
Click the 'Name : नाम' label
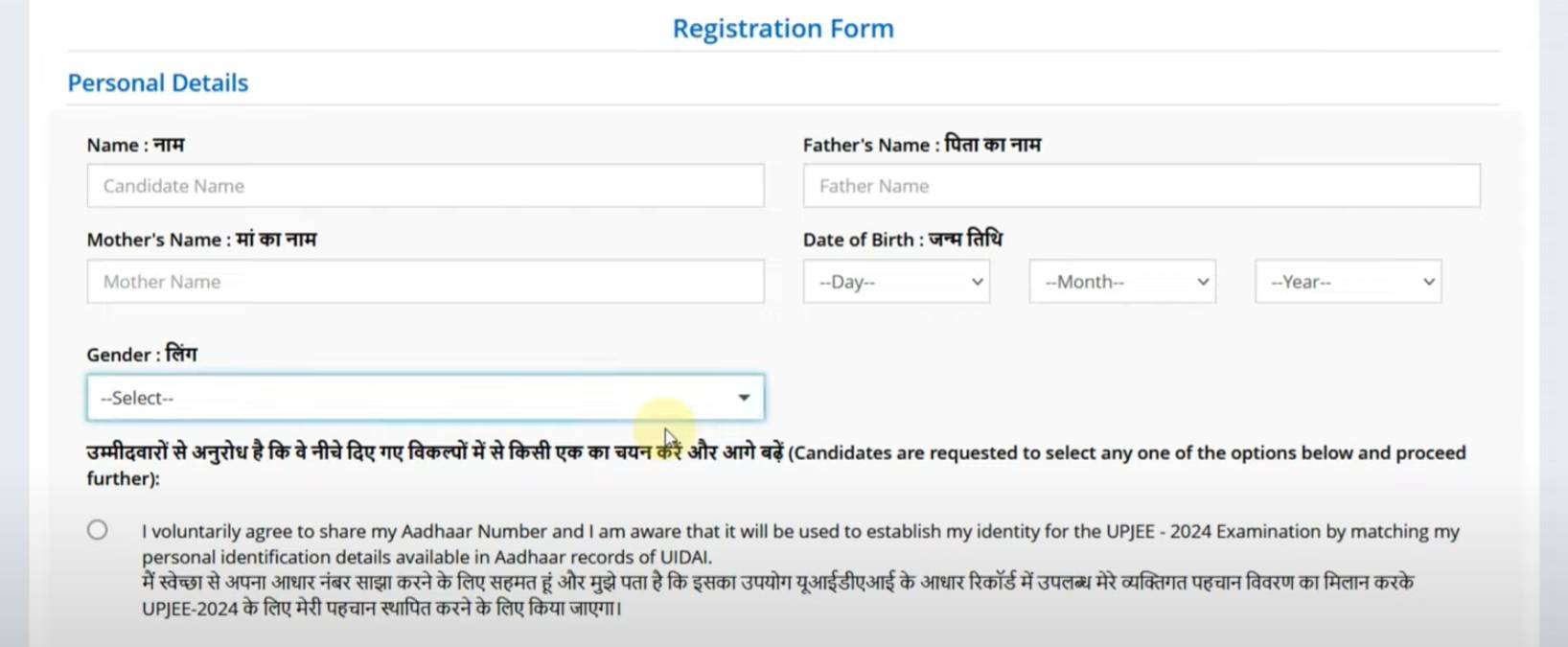[135, 145]
